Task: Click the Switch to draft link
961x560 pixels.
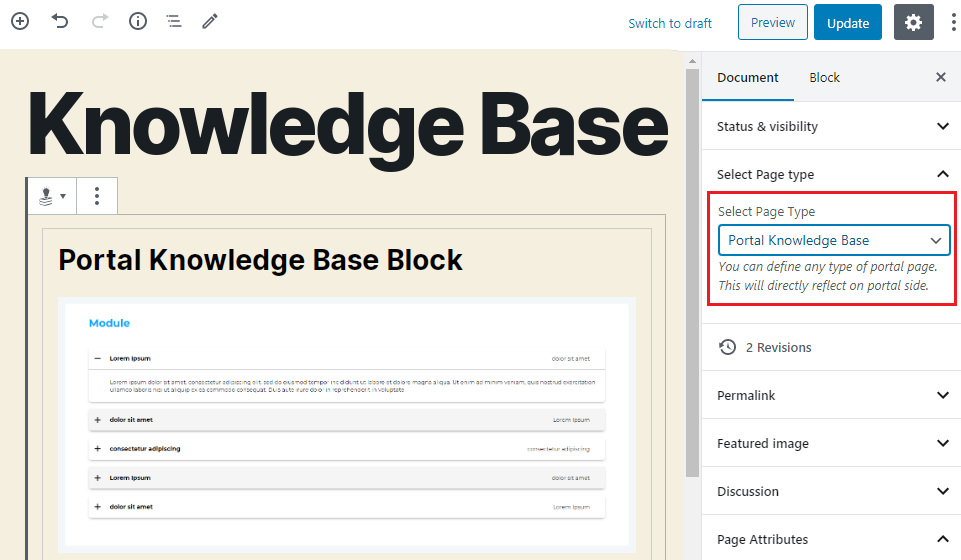Action: pyautogui.click(x=670, y=23)
